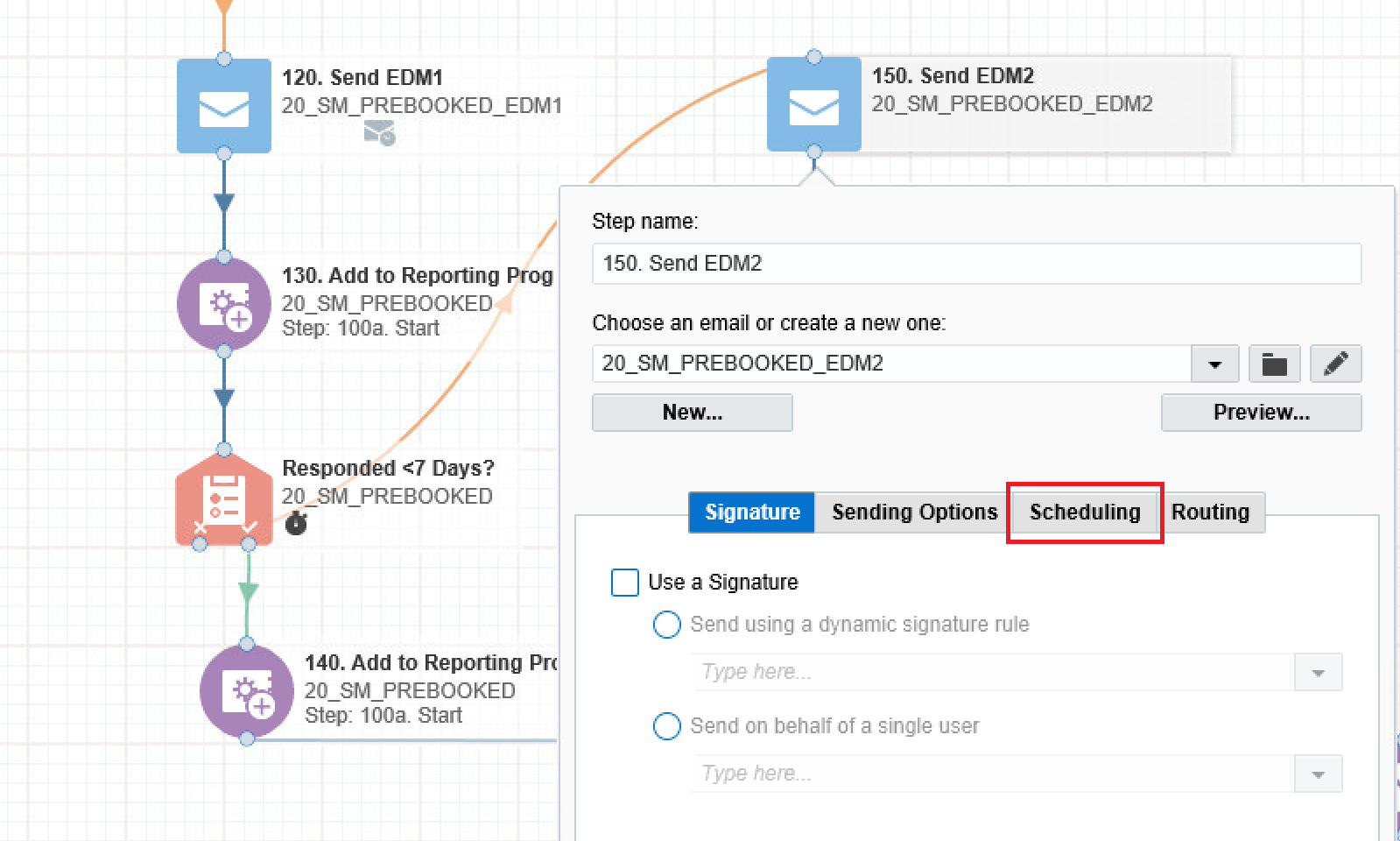1400x841 pixels.
Task: Open the single user dropdown
Action: (x=1318, y=774)
